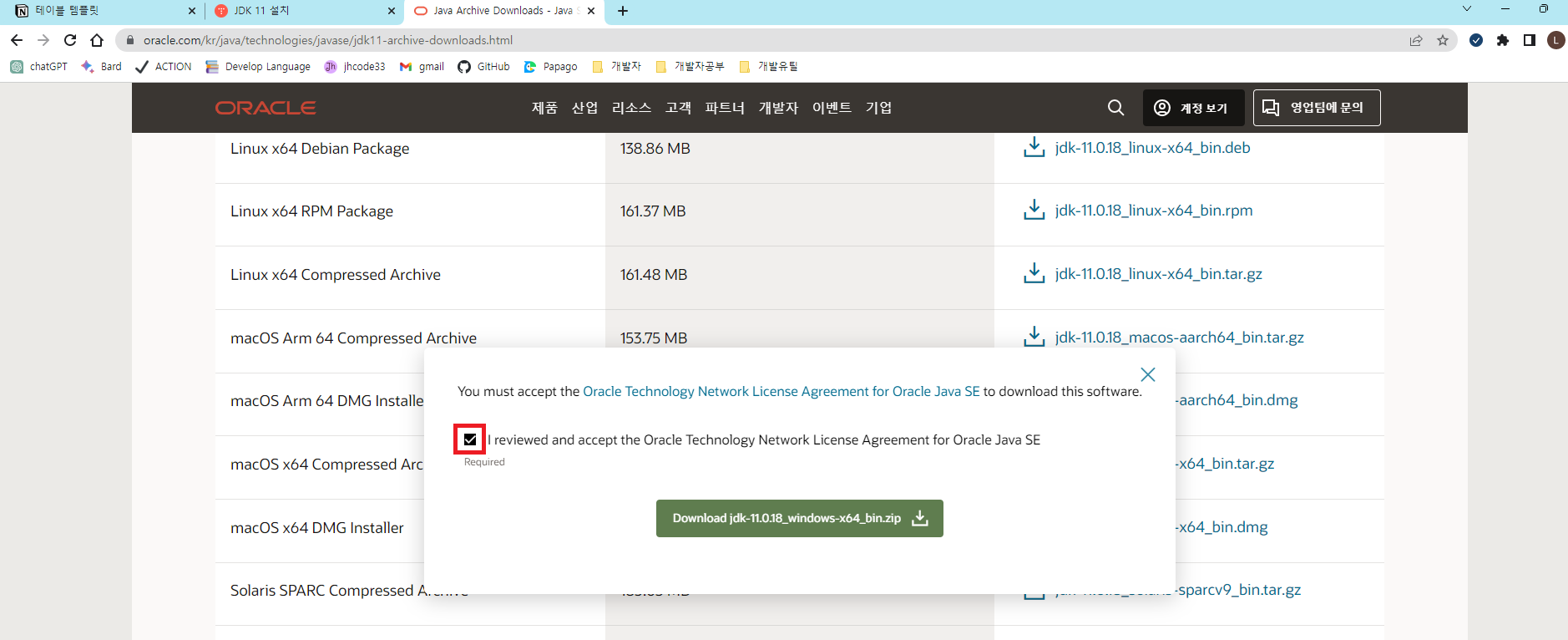Share this page icon
1568x640 pixels.
1416,40
